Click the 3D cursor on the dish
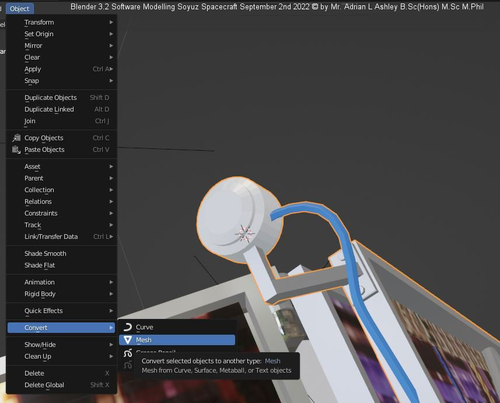The width and height of the screenshot is (500, 403). point(245,233)
